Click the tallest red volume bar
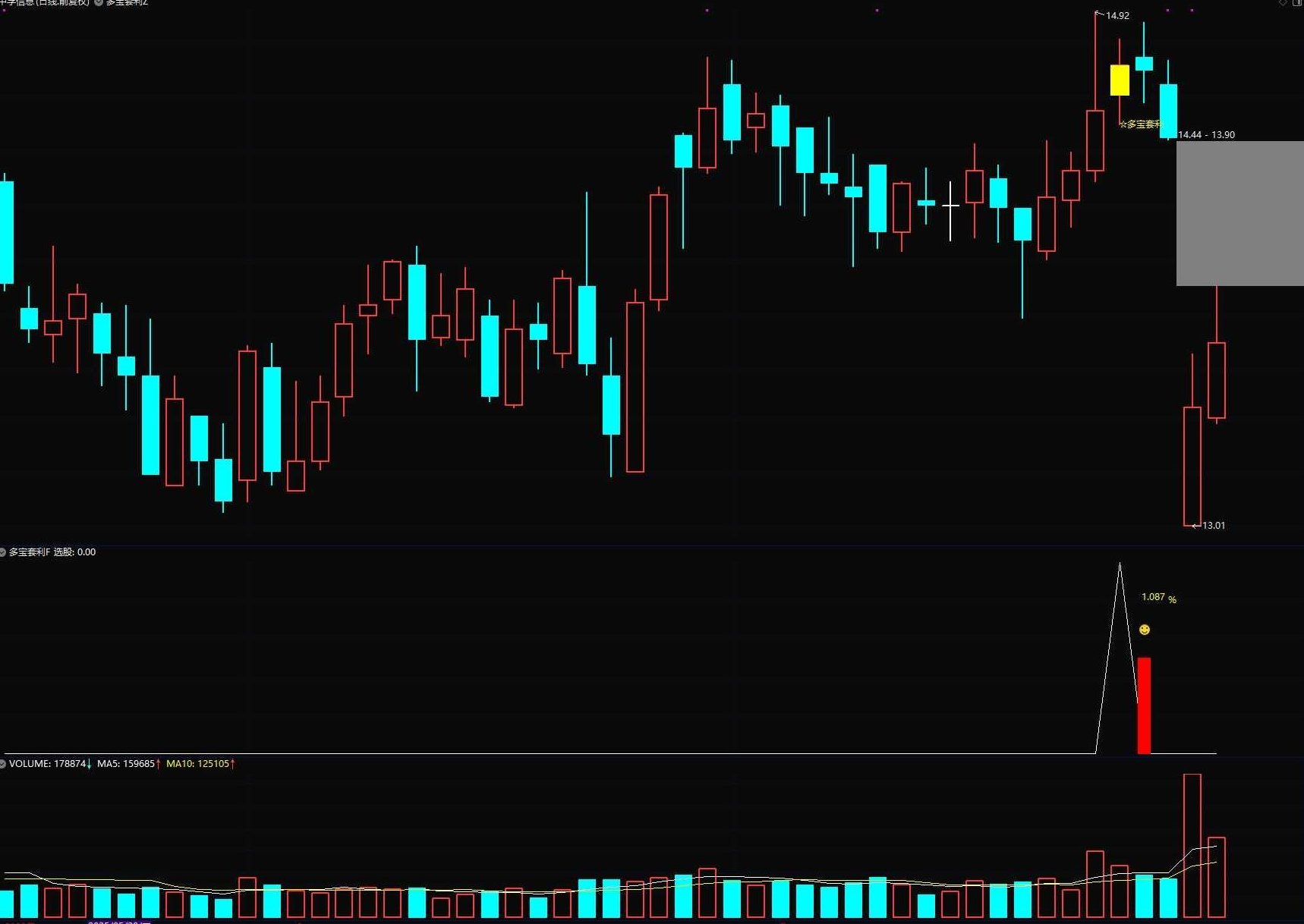This screenshot has height=924, width=1304. (x=1192, y=846)
